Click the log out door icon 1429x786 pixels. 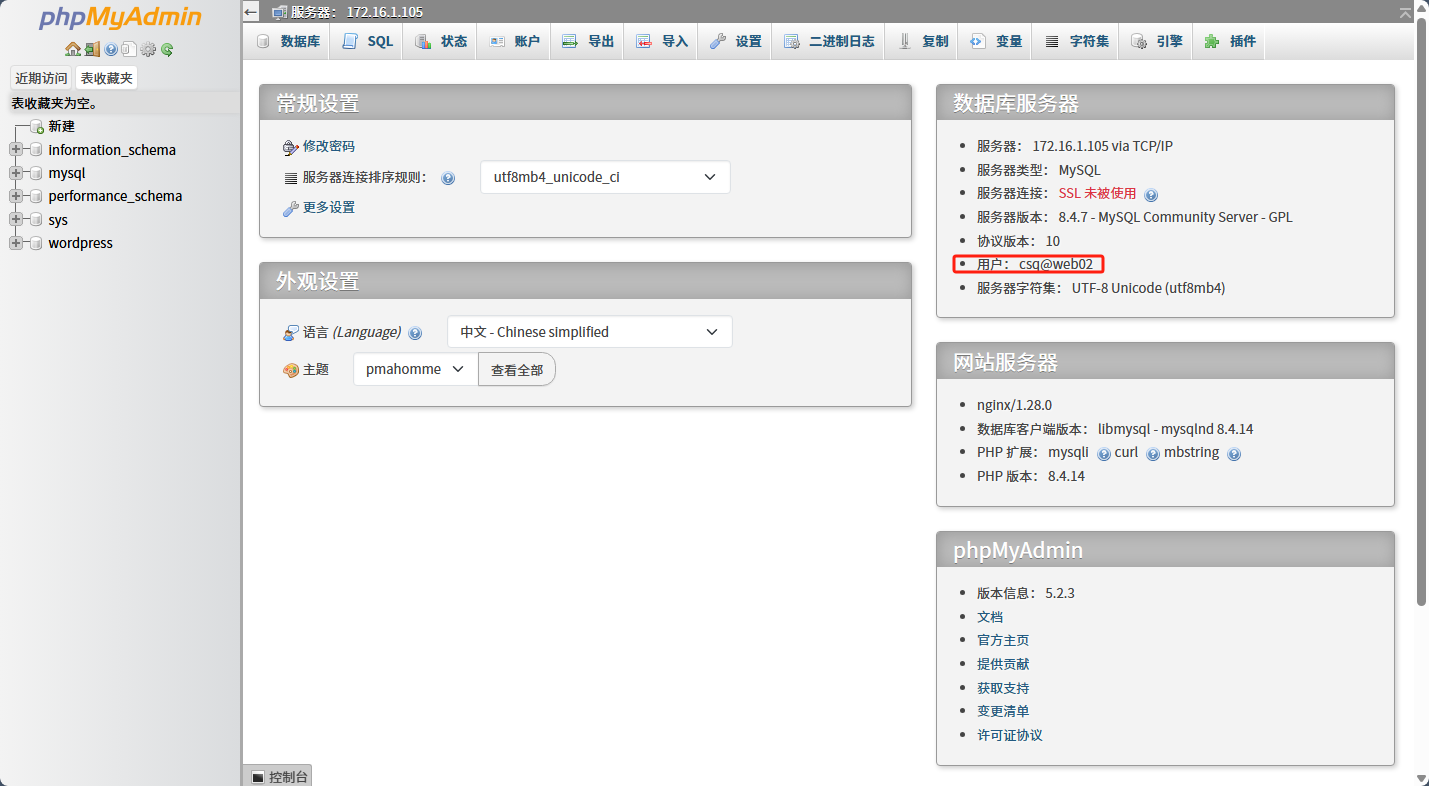click(92, 49)
